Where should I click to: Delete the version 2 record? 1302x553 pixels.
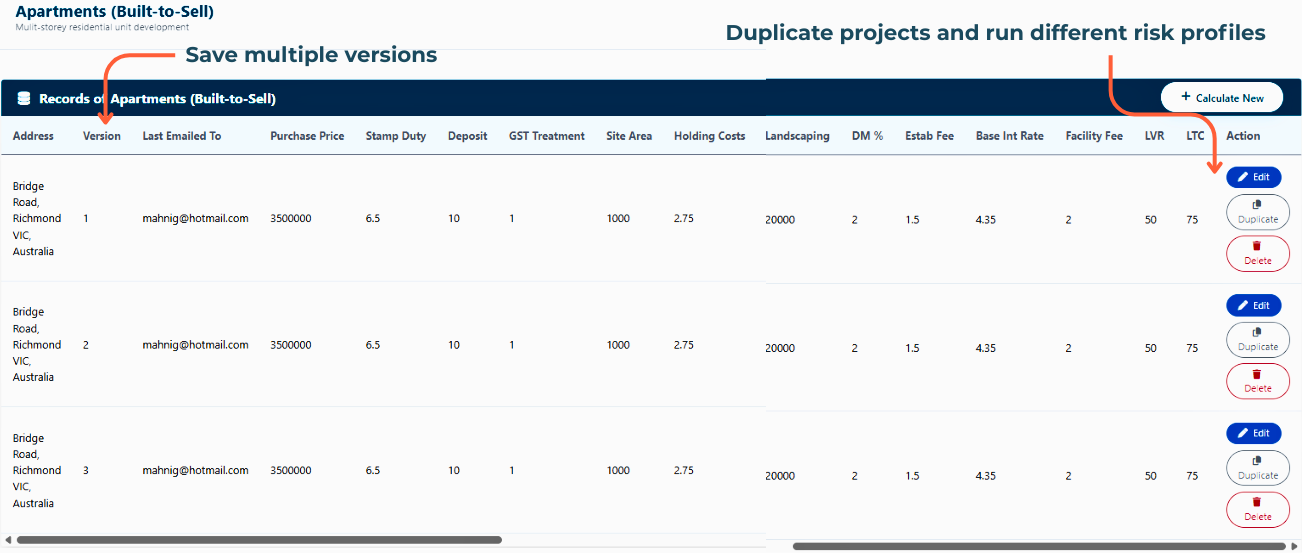click(x=1257, y=381)
